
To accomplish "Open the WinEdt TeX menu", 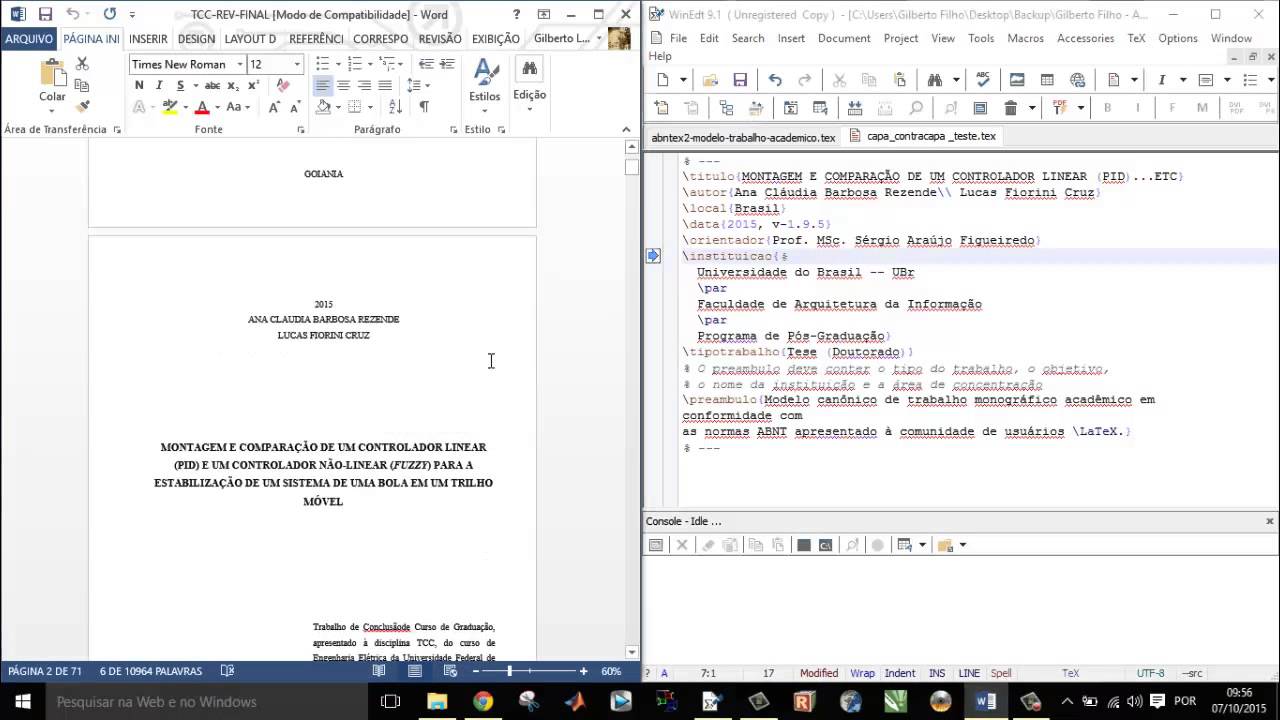I will tap(1136, 38).
